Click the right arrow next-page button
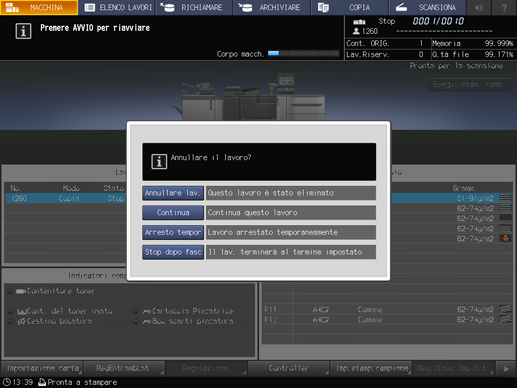Image resolution: width=517 pixels, height=388 pixels. point(506,369)
